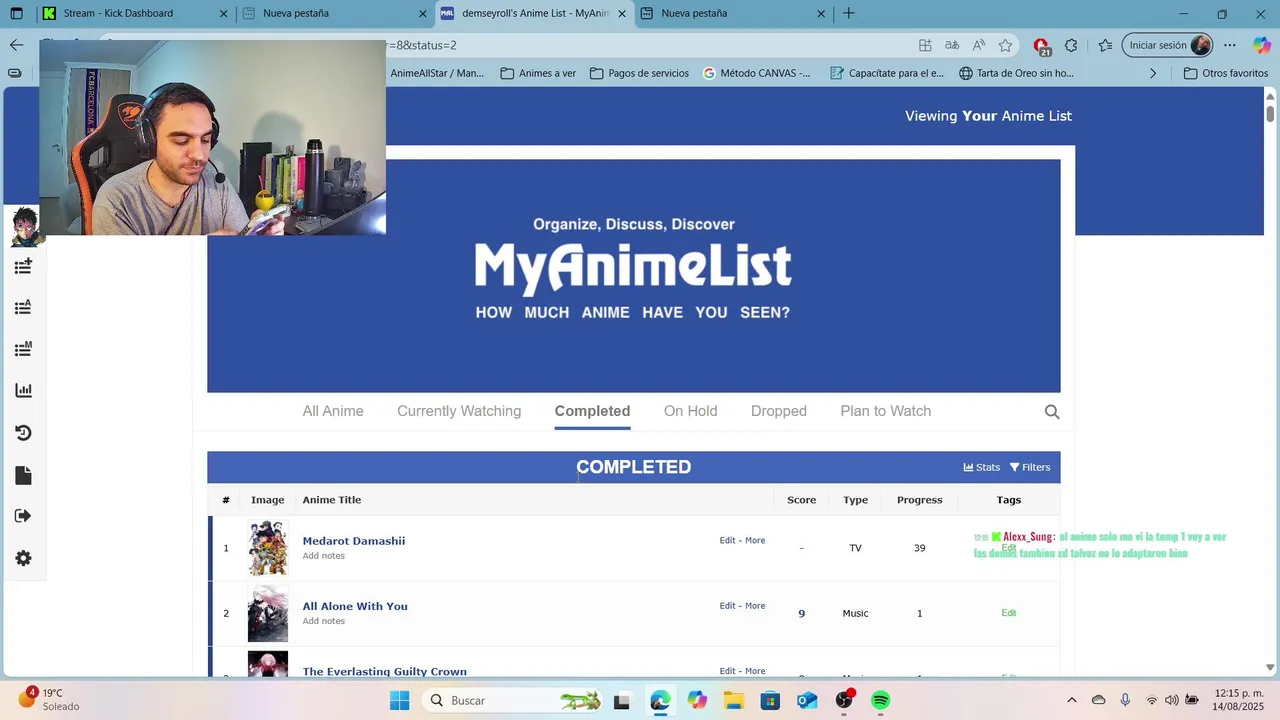
Task: Select the Dropped list tab
Action: [779, 411]
